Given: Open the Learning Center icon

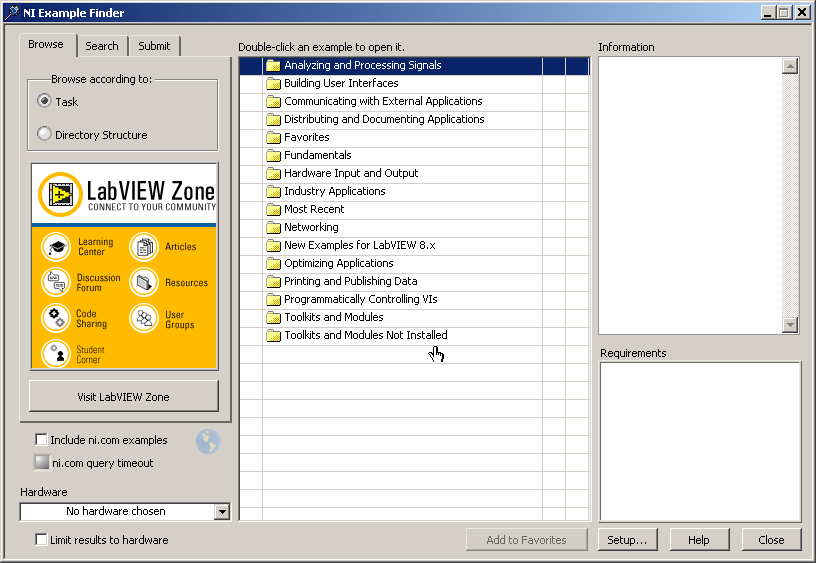Looking at the screenshot, I should (56, 247).
